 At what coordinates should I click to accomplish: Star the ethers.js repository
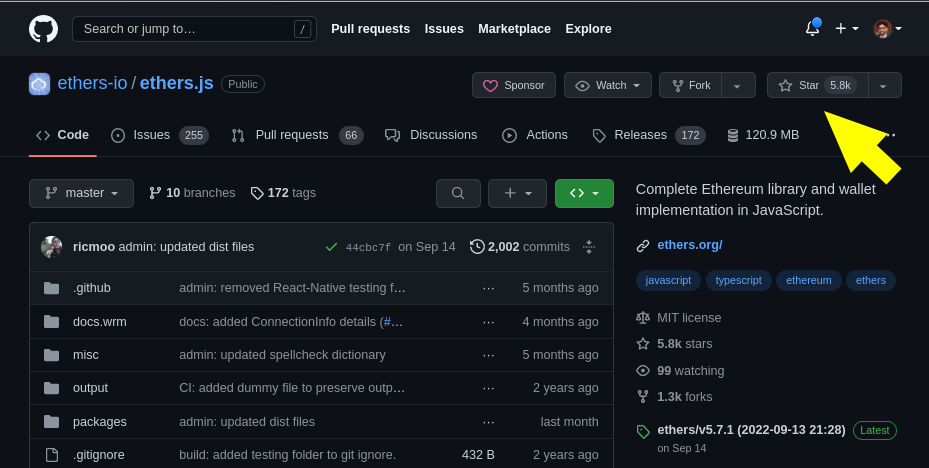pyautogui.click(x=818, y=85)
